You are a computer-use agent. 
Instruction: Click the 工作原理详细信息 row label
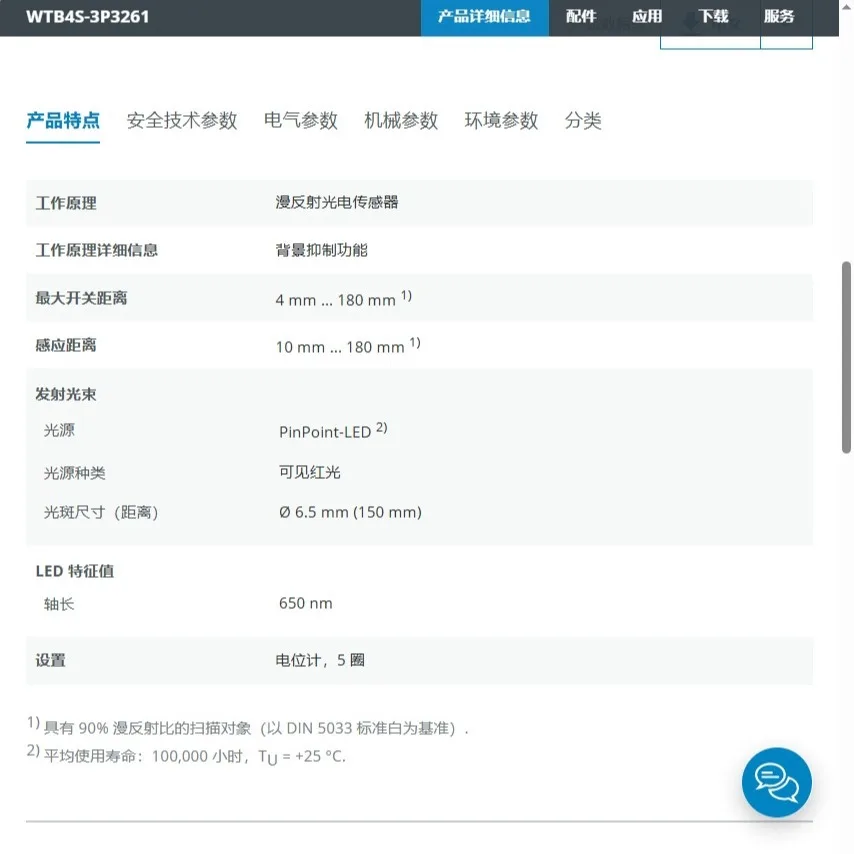96,251
